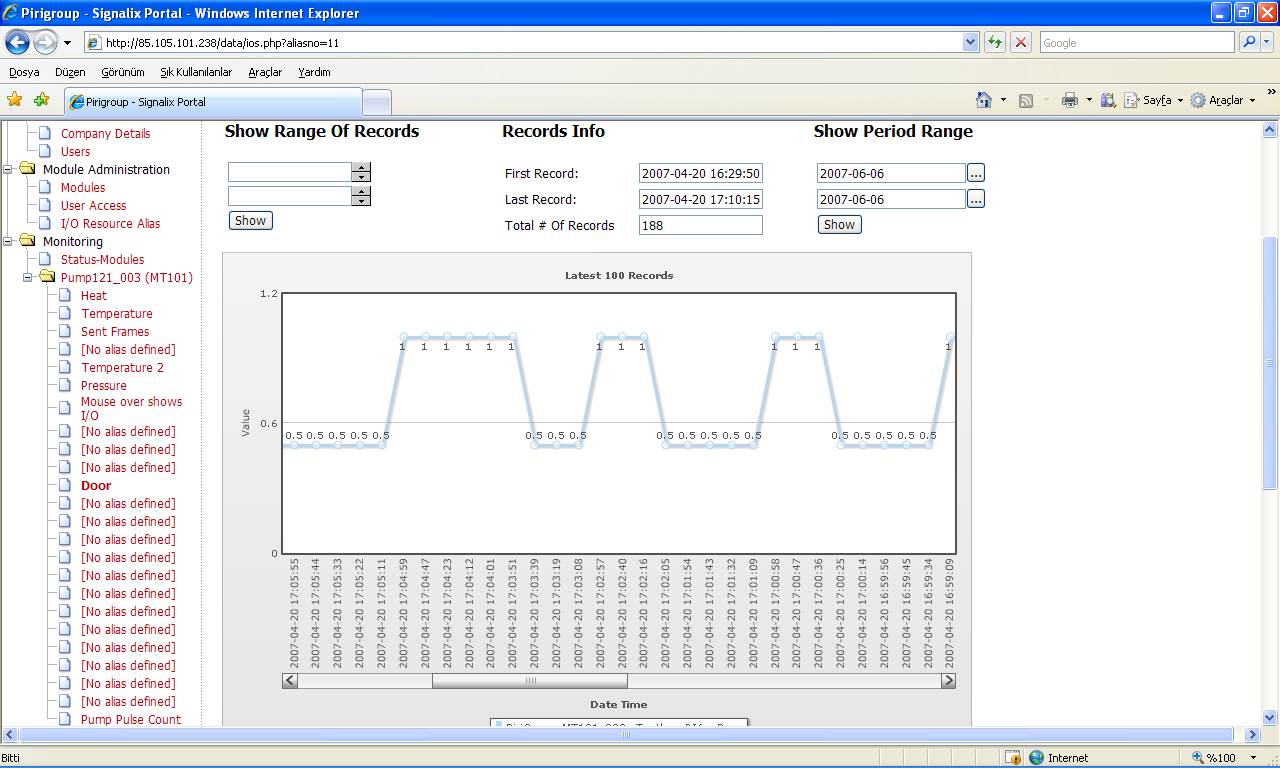Click the chart scrollbar right arrow

(x=948, y=681)
